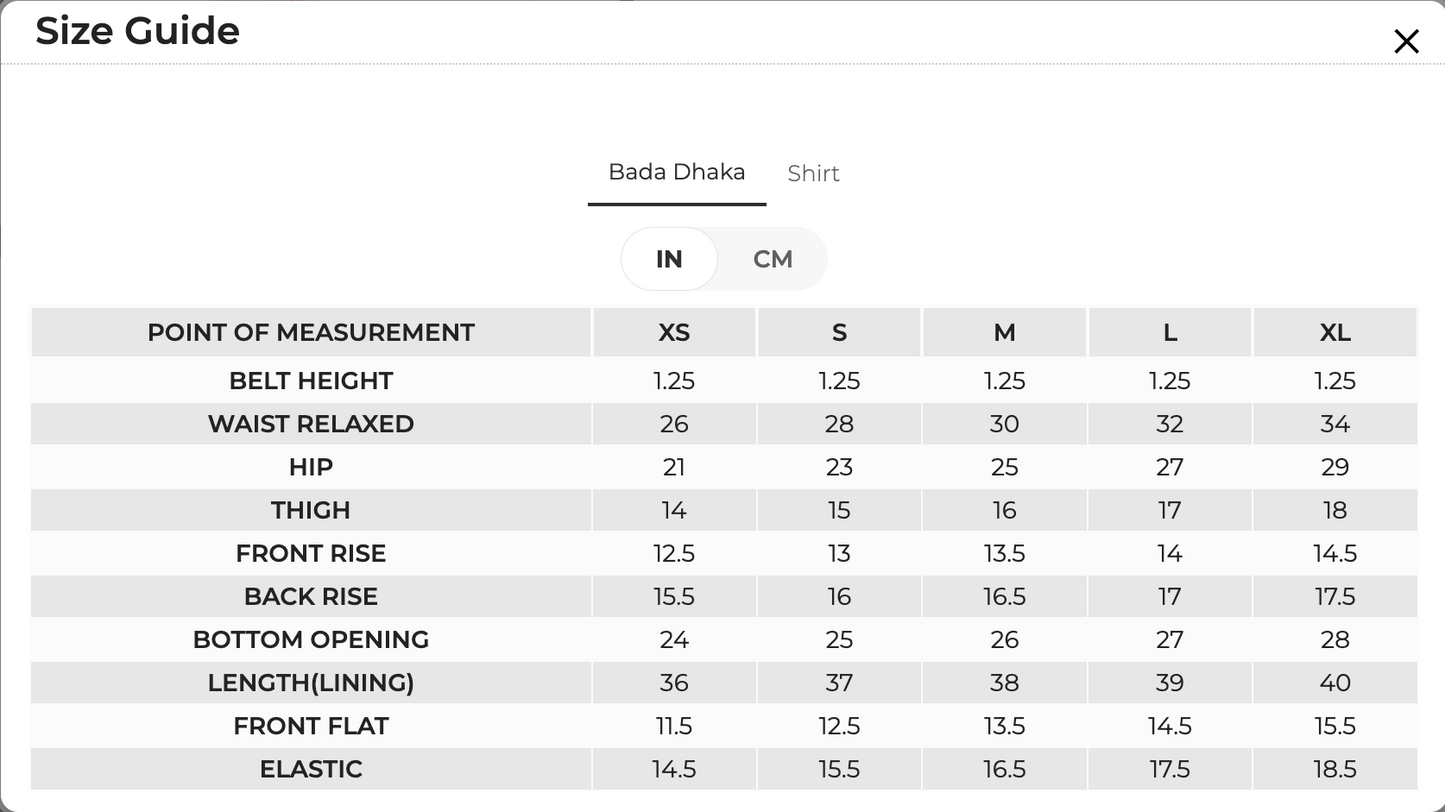
Task: Switch to the Shirt tab
Action: (813, 173)
